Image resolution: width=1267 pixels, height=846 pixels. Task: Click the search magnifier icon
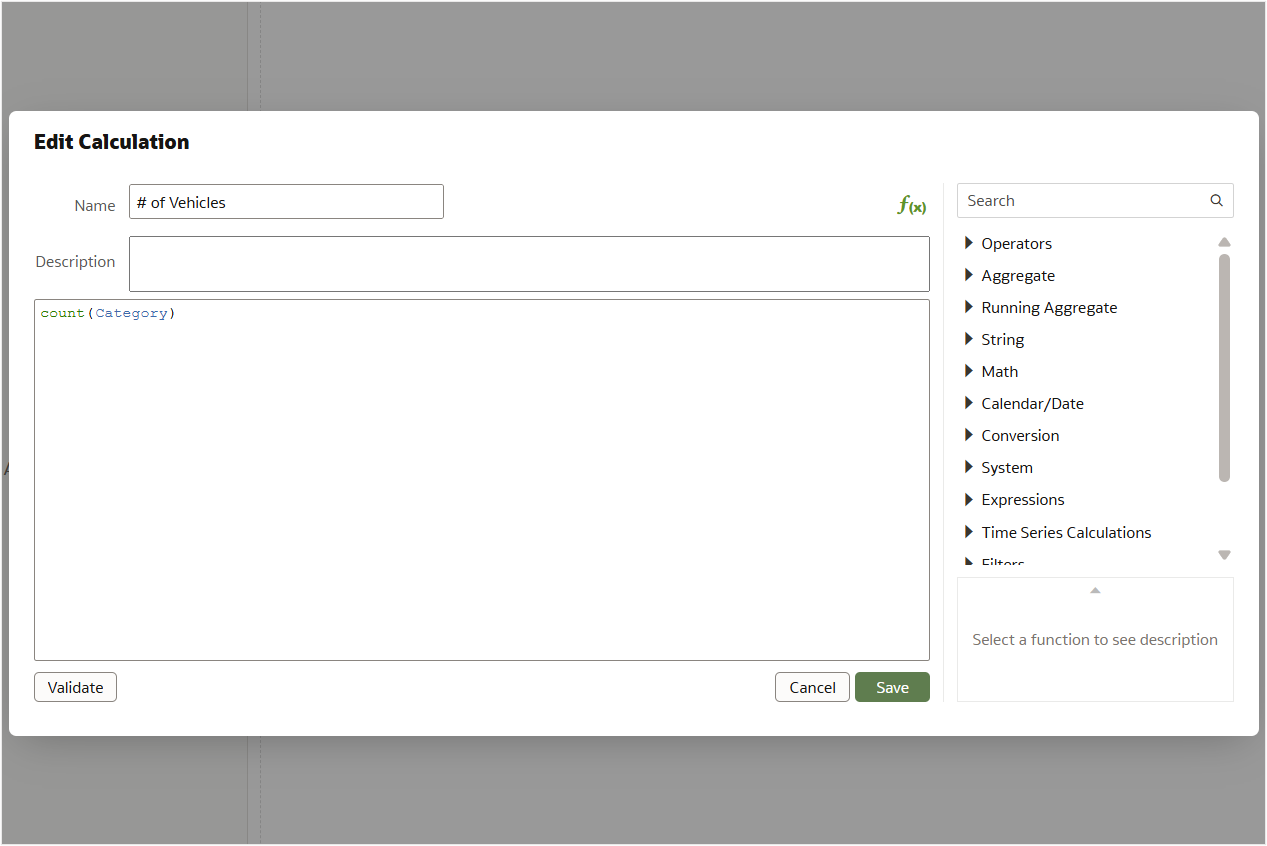pos(1216,201)
